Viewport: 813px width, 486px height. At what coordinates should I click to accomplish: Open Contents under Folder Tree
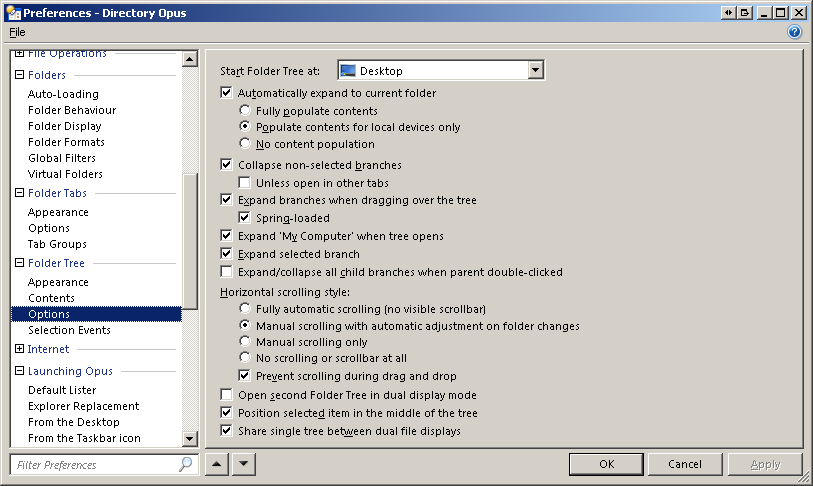[x=51, y=298]
